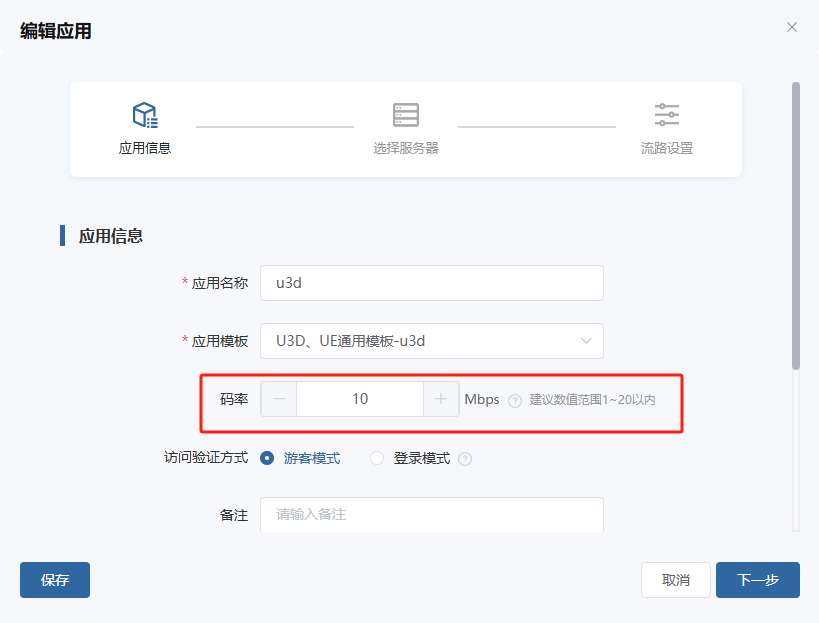Decrease 码率 using the minus button
Image resolution: width=819 pixels, height=623 pixels.
point(278,399)
